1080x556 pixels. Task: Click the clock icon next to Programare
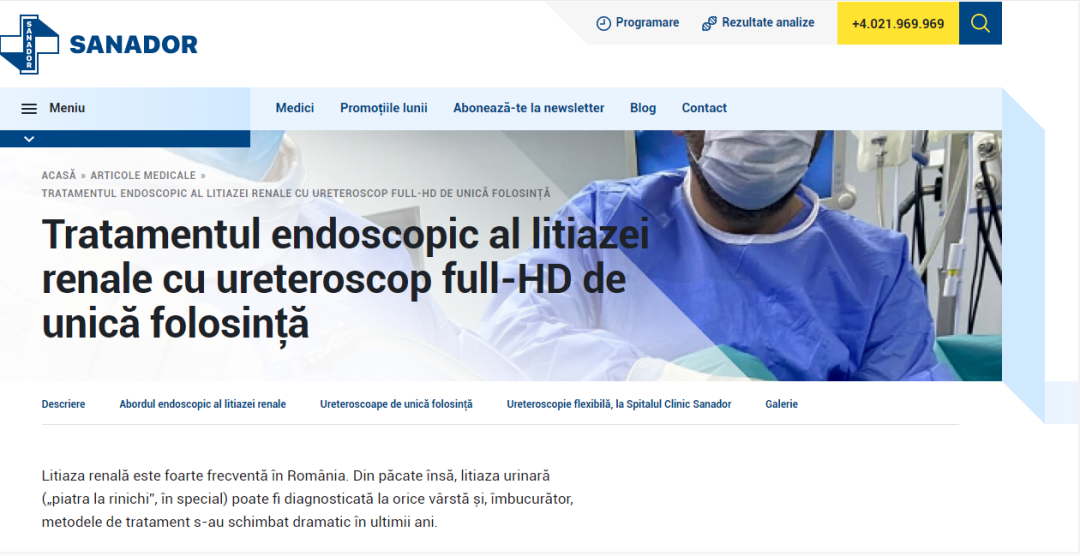pos(603,23)
